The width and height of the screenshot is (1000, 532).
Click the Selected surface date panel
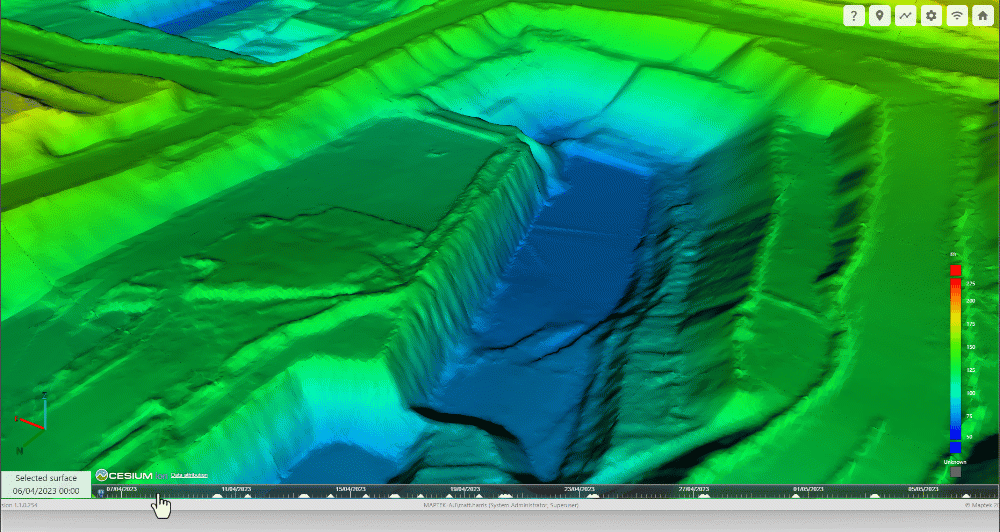[46, 484]
